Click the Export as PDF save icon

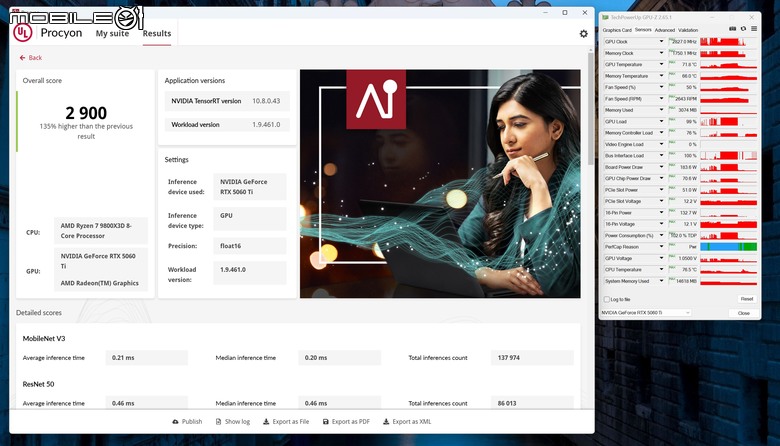point(326,422)
